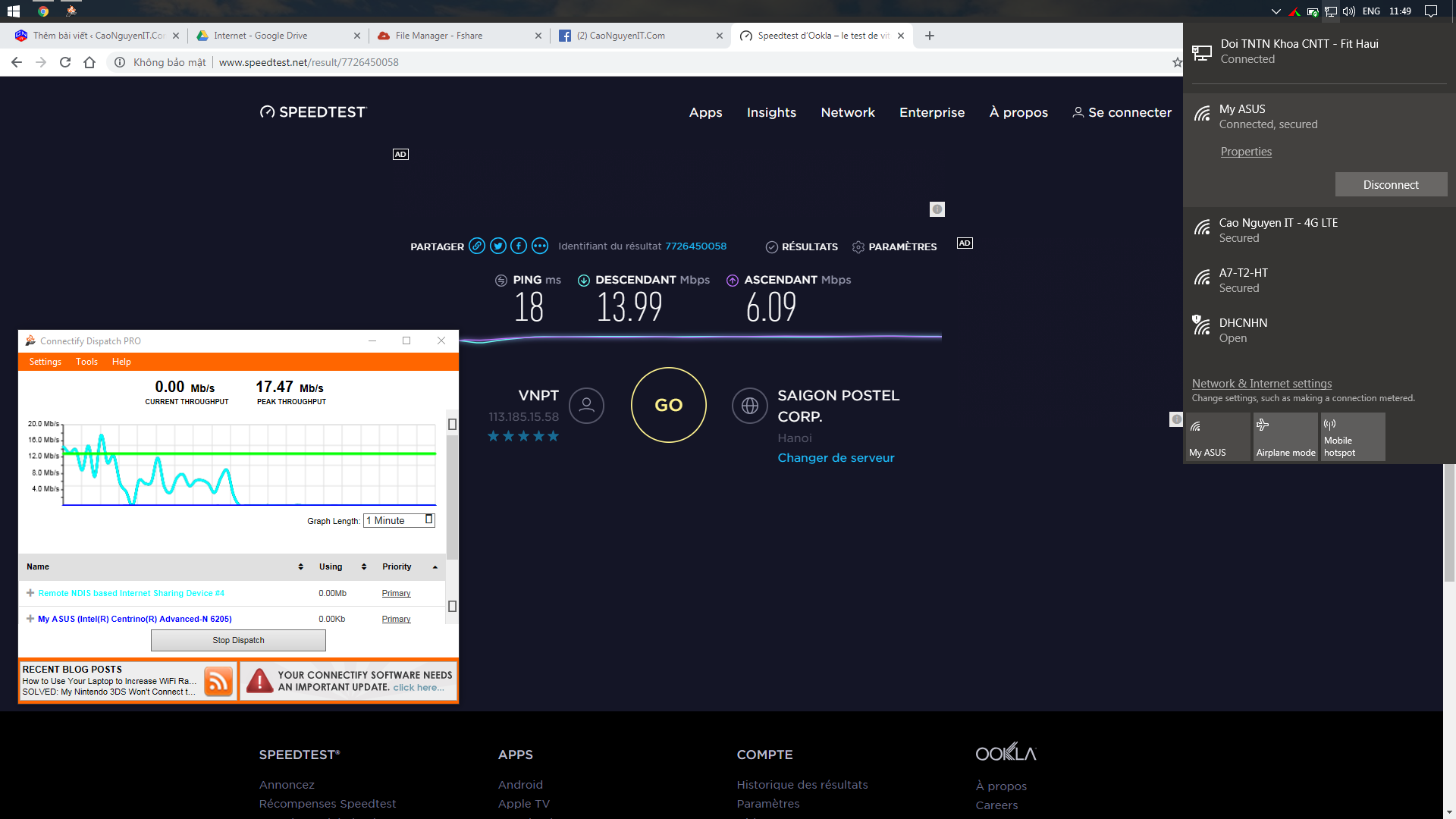Open Windows Start menu
Screen dimensions: 1456x819
click(13, 11)
